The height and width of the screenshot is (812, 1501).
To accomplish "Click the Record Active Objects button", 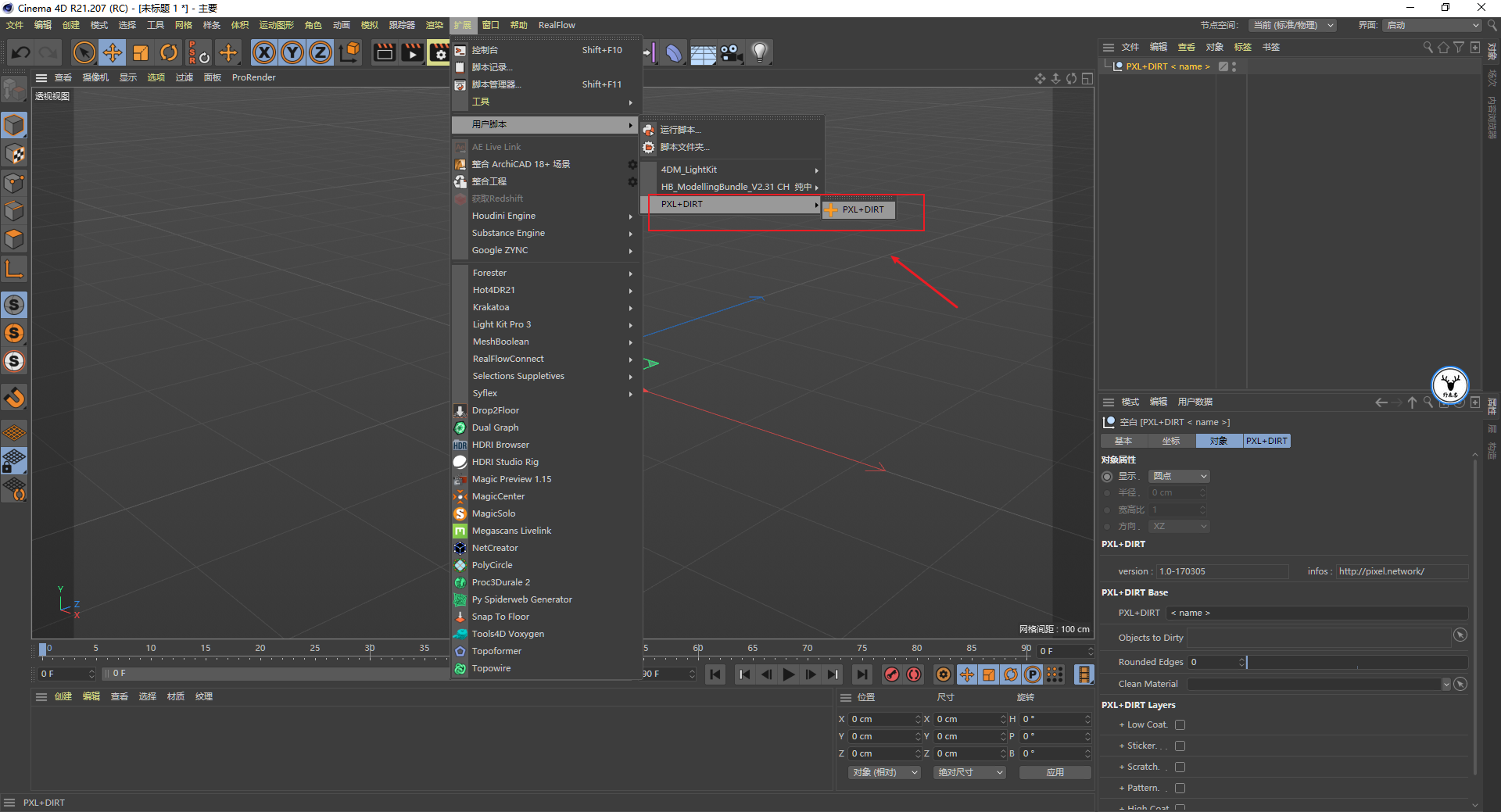I will [891, 674].
